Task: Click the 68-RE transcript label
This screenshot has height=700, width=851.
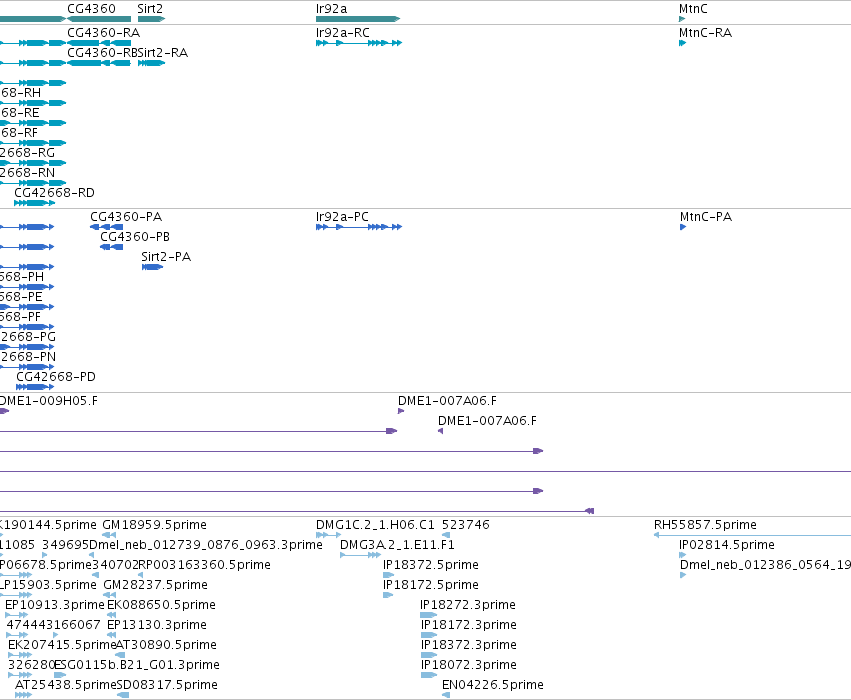Action: [x=20, y=113]
